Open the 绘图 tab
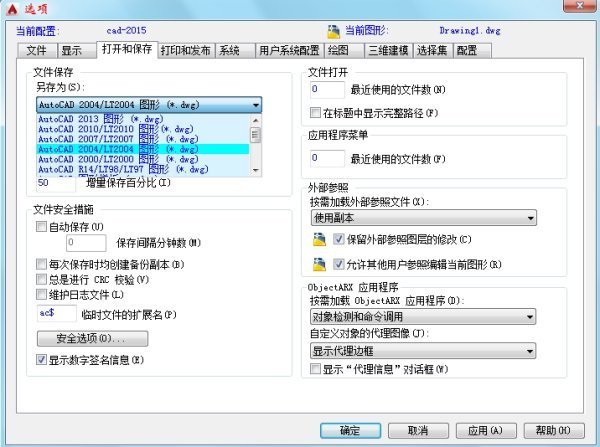 point(344,51)
